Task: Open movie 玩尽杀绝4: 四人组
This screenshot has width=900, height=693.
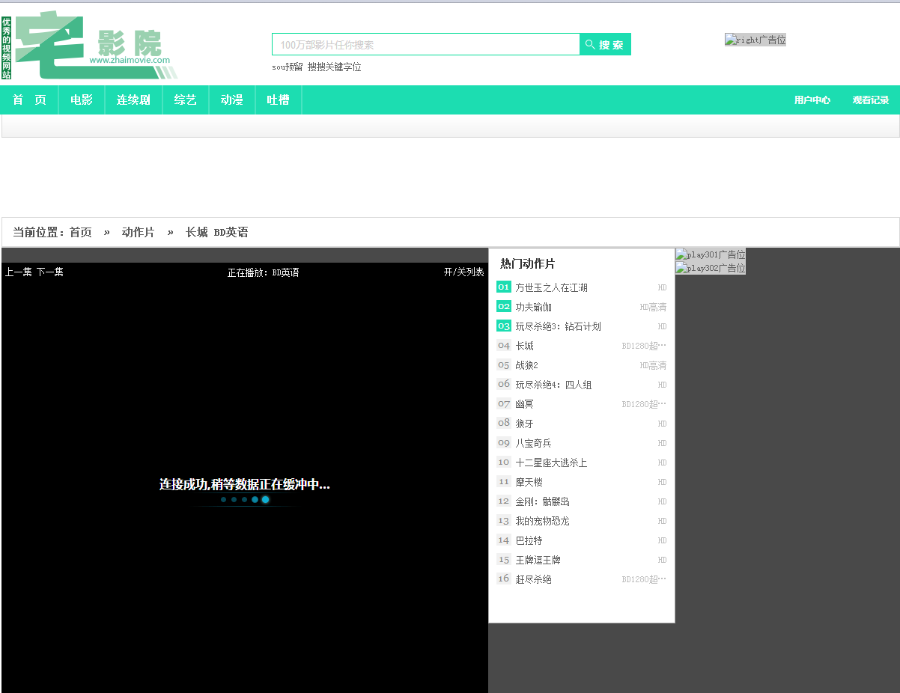Action: 553,385
